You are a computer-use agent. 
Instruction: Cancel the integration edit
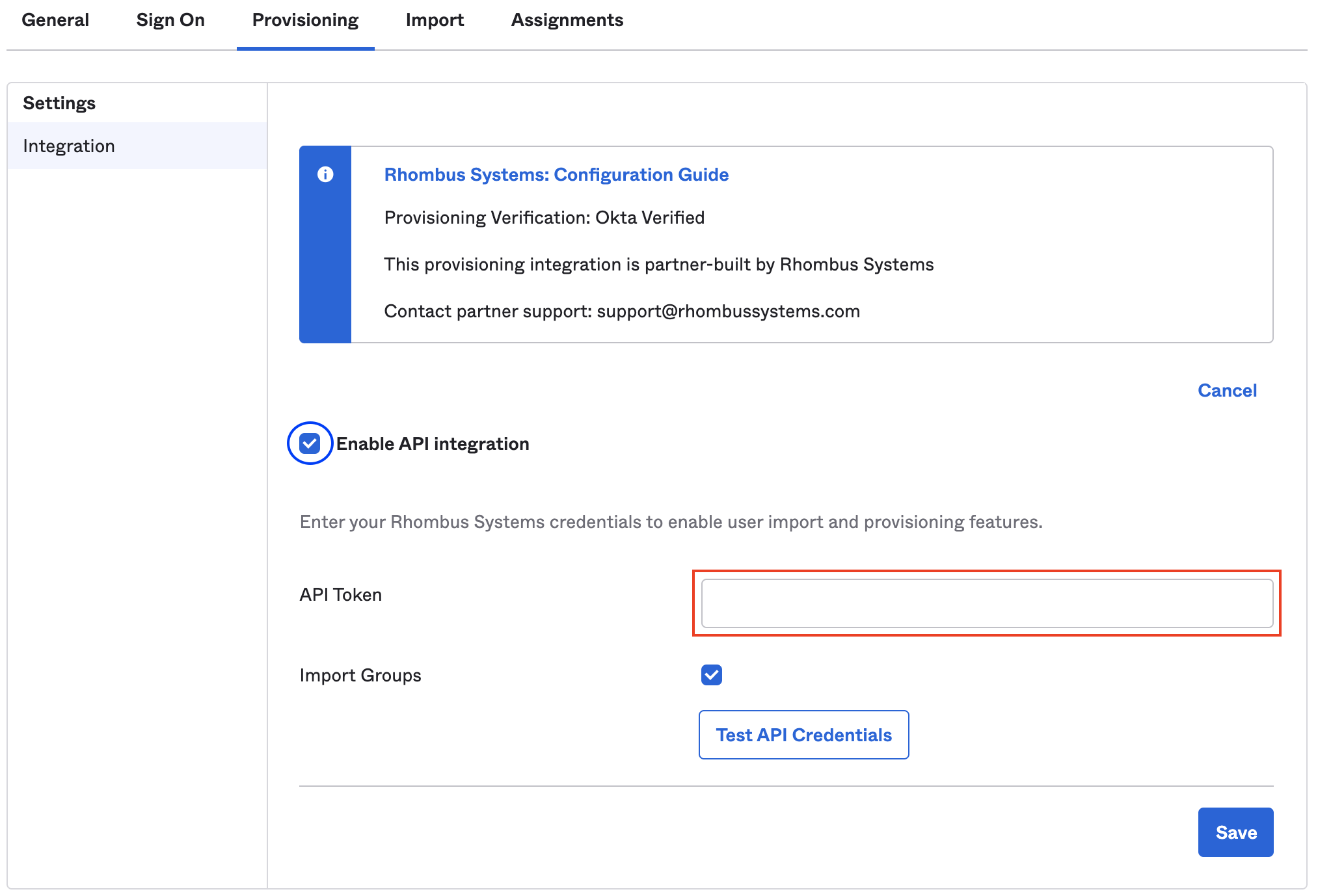tap(1227, 390)
